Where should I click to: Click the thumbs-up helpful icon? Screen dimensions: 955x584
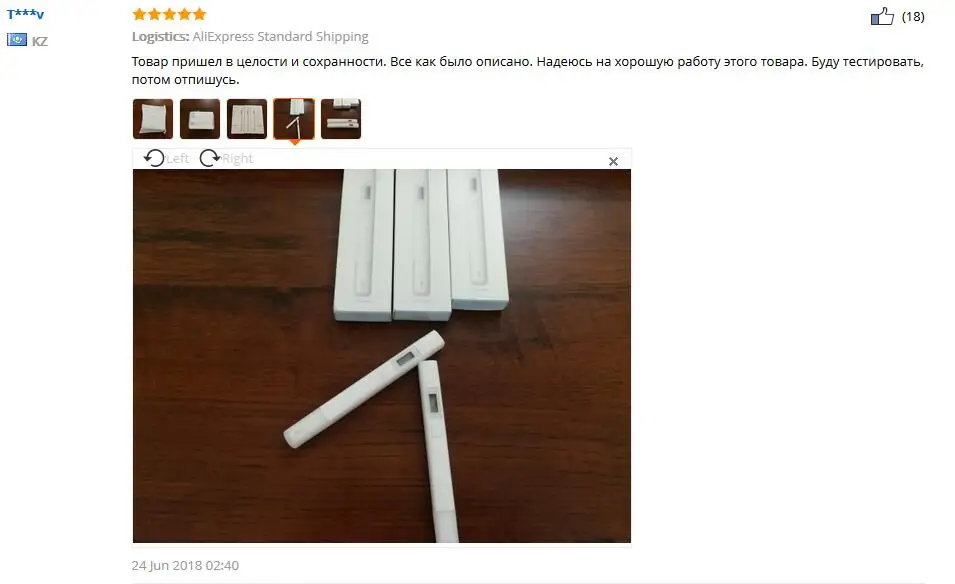coord(882,16)
